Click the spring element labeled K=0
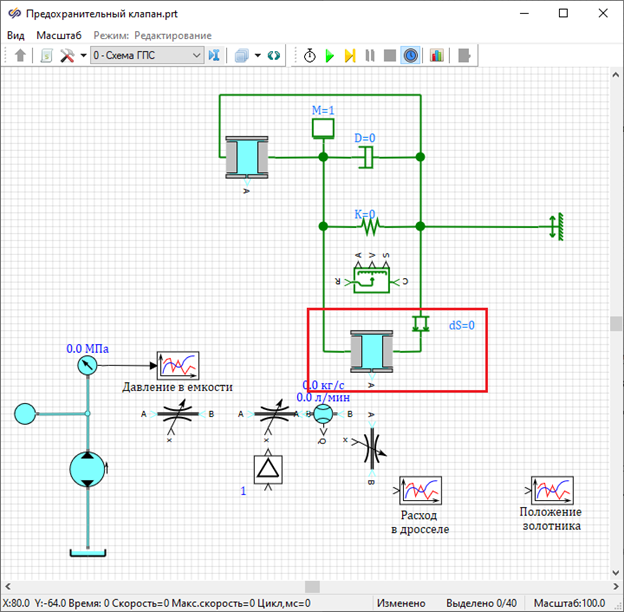This screenshot has width=624, height=612. coord(371,227)
